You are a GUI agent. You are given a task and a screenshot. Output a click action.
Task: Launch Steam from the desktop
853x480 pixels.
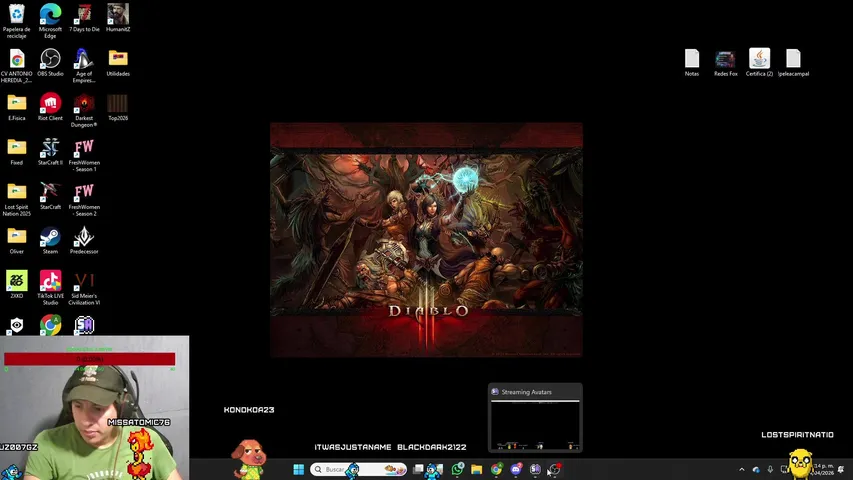50,241
